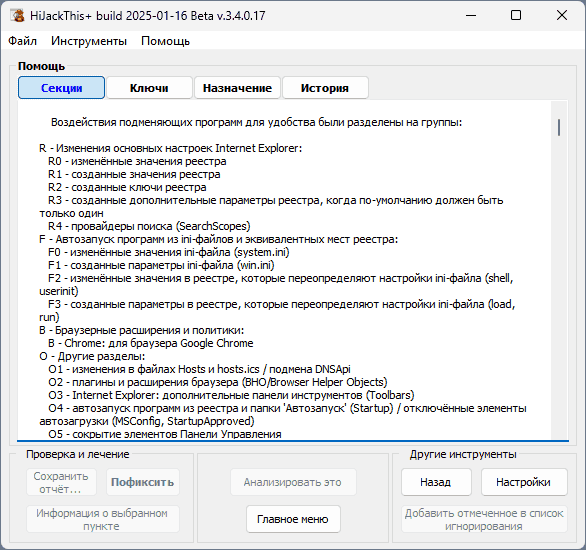
Task: Click heading 'B - Браузерные расширения и политики:'
Action: click(141, 330)
